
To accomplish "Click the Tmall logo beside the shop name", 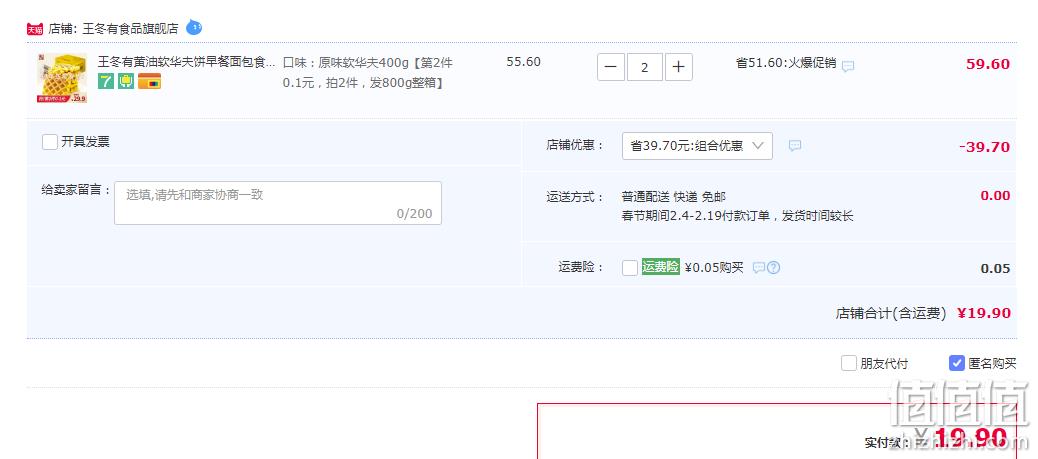I will (35, 29).
